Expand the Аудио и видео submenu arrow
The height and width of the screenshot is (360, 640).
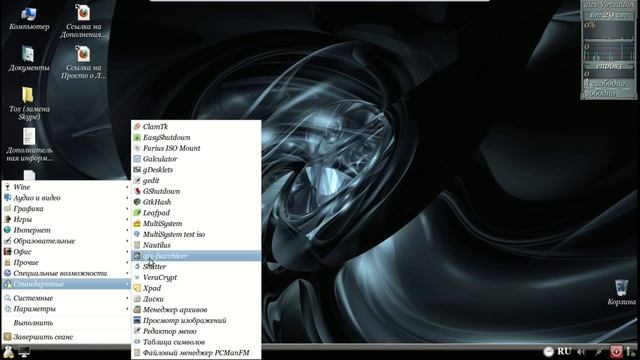(x=127, y=198)
